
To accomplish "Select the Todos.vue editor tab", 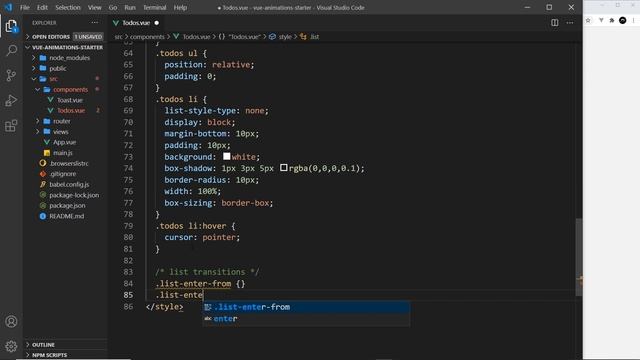I will click(136, 23).
